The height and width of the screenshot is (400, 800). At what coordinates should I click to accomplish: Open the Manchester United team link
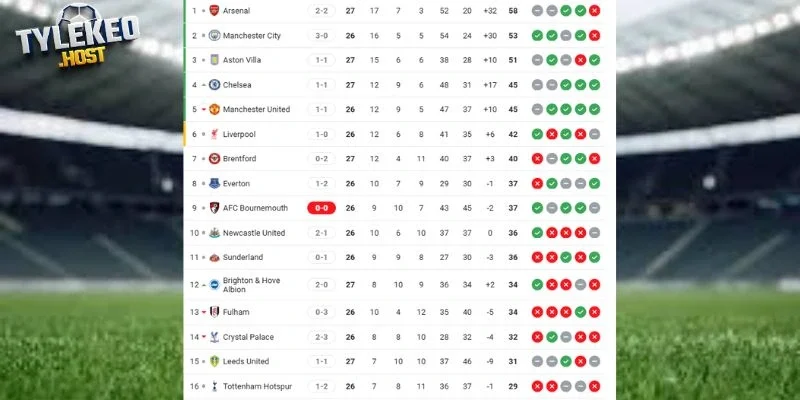256,109
